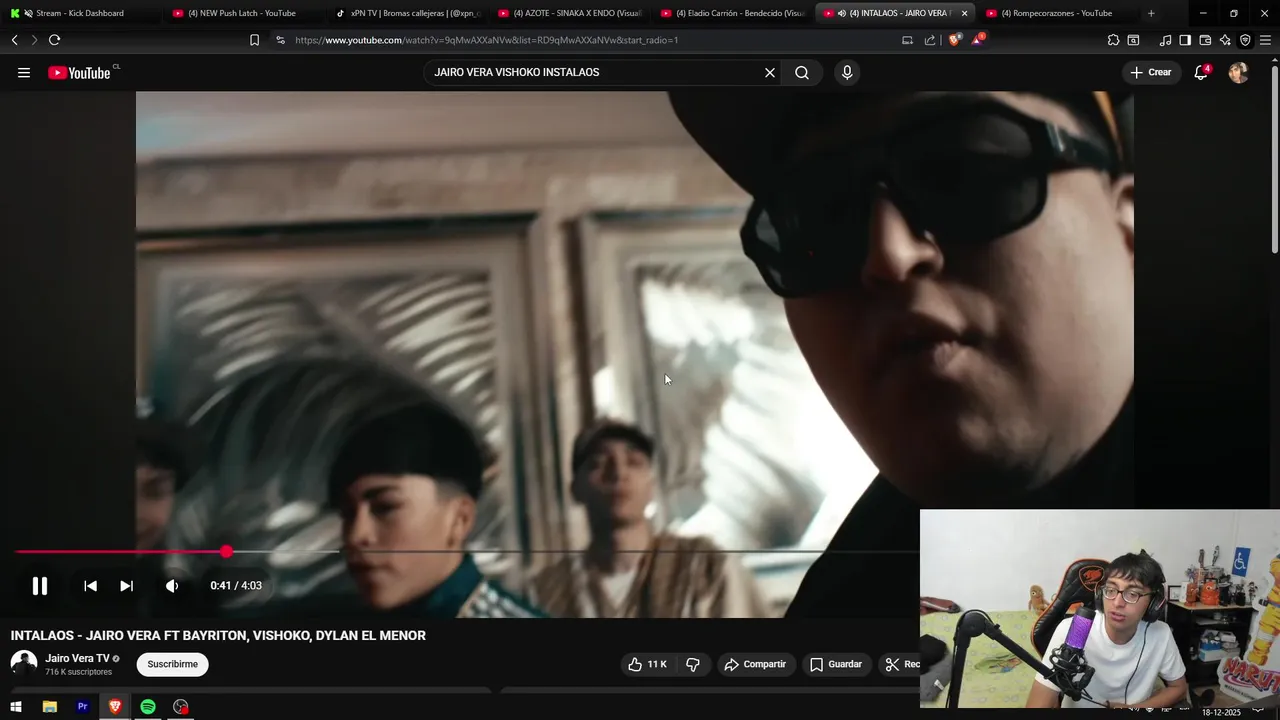The width and height of the screenshot is (1280, 720).
Task: Go to the YouTube home logo
Action: click(79, 72)
